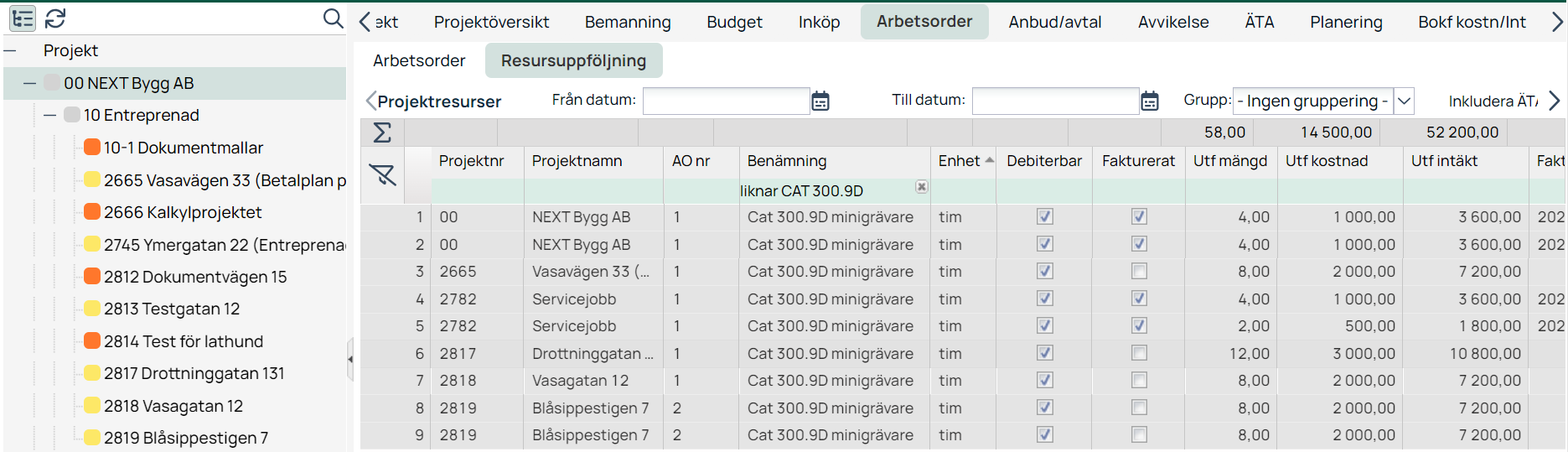Image resolution: width=1568 pixels, height=452 pixels.
Task: Open the project search magnifier icon
Action: (x=334, y=18)
